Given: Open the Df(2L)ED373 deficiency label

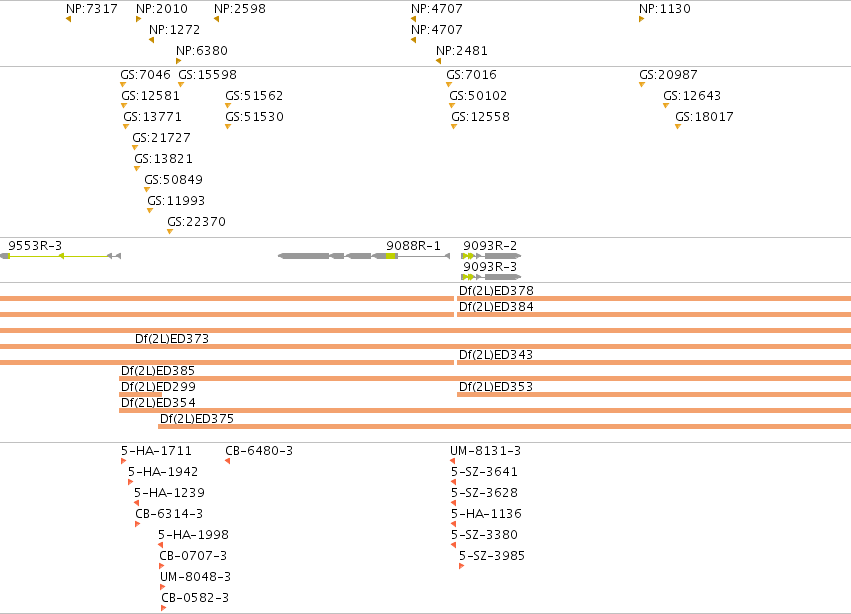Looking at the screenshot, I should tap(172, 339).
